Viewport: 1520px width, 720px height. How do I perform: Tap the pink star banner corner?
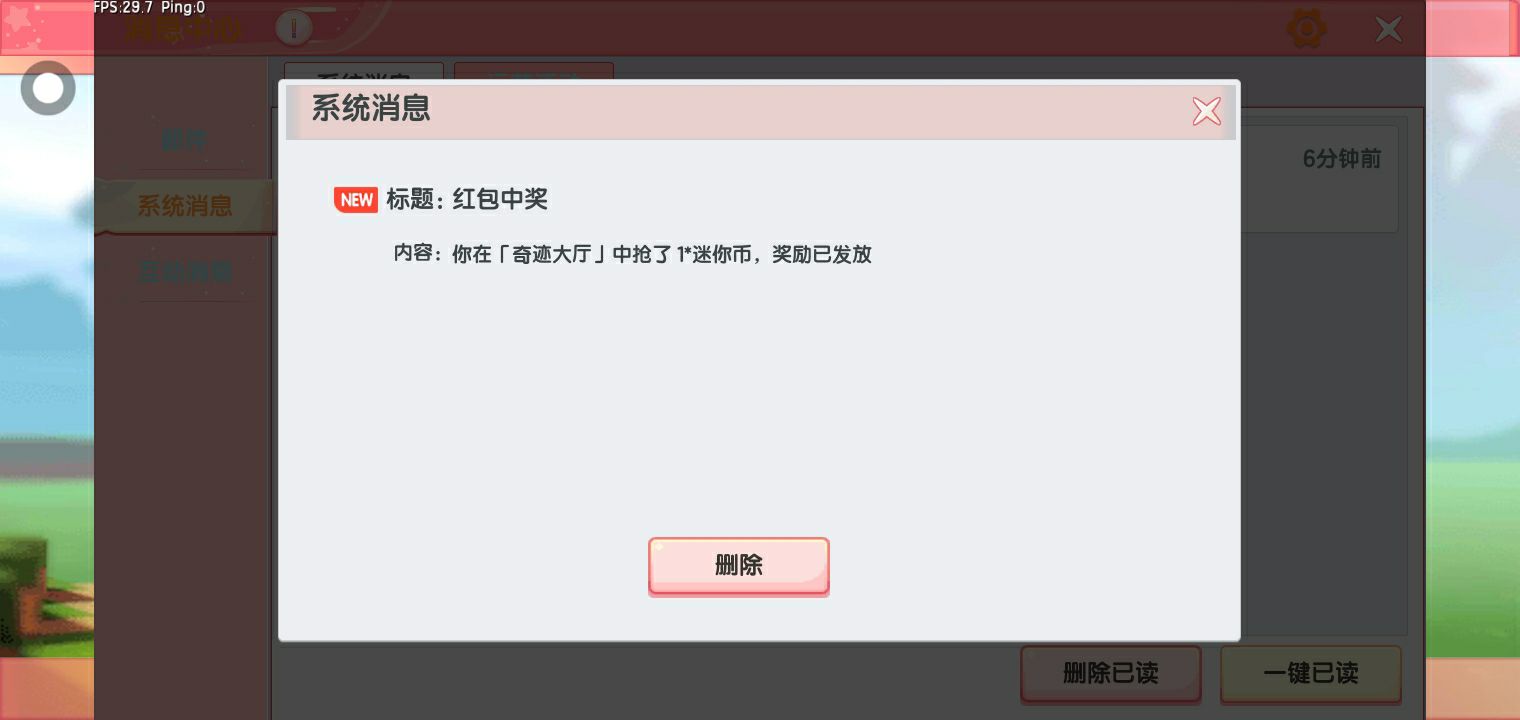point(47,28)
